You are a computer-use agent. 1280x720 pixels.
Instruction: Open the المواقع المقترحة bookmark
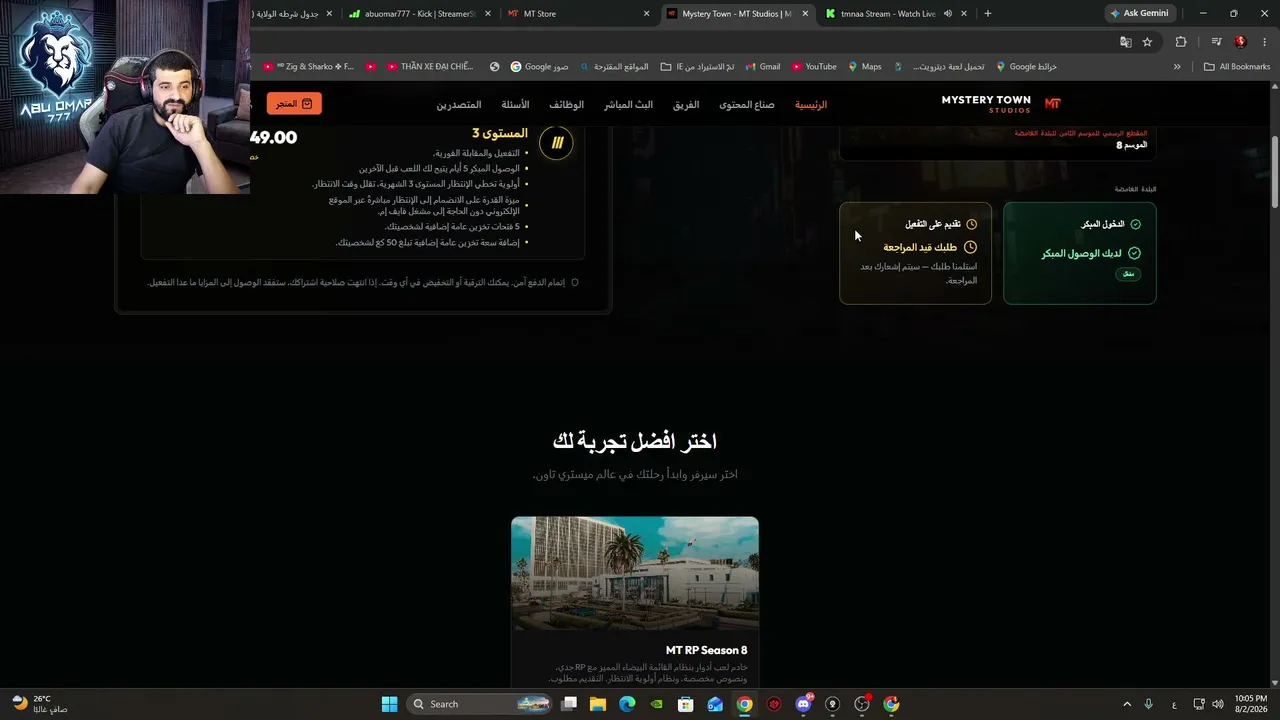coord(612,67)
